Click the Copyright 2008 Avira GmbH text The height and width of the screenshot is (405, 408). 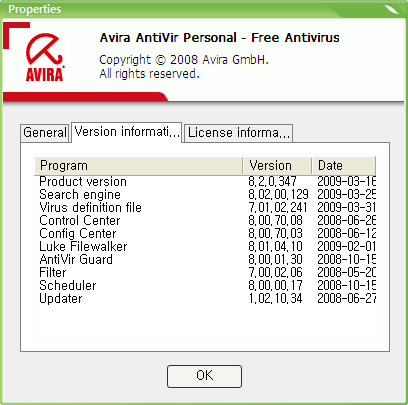click(184, 60)
